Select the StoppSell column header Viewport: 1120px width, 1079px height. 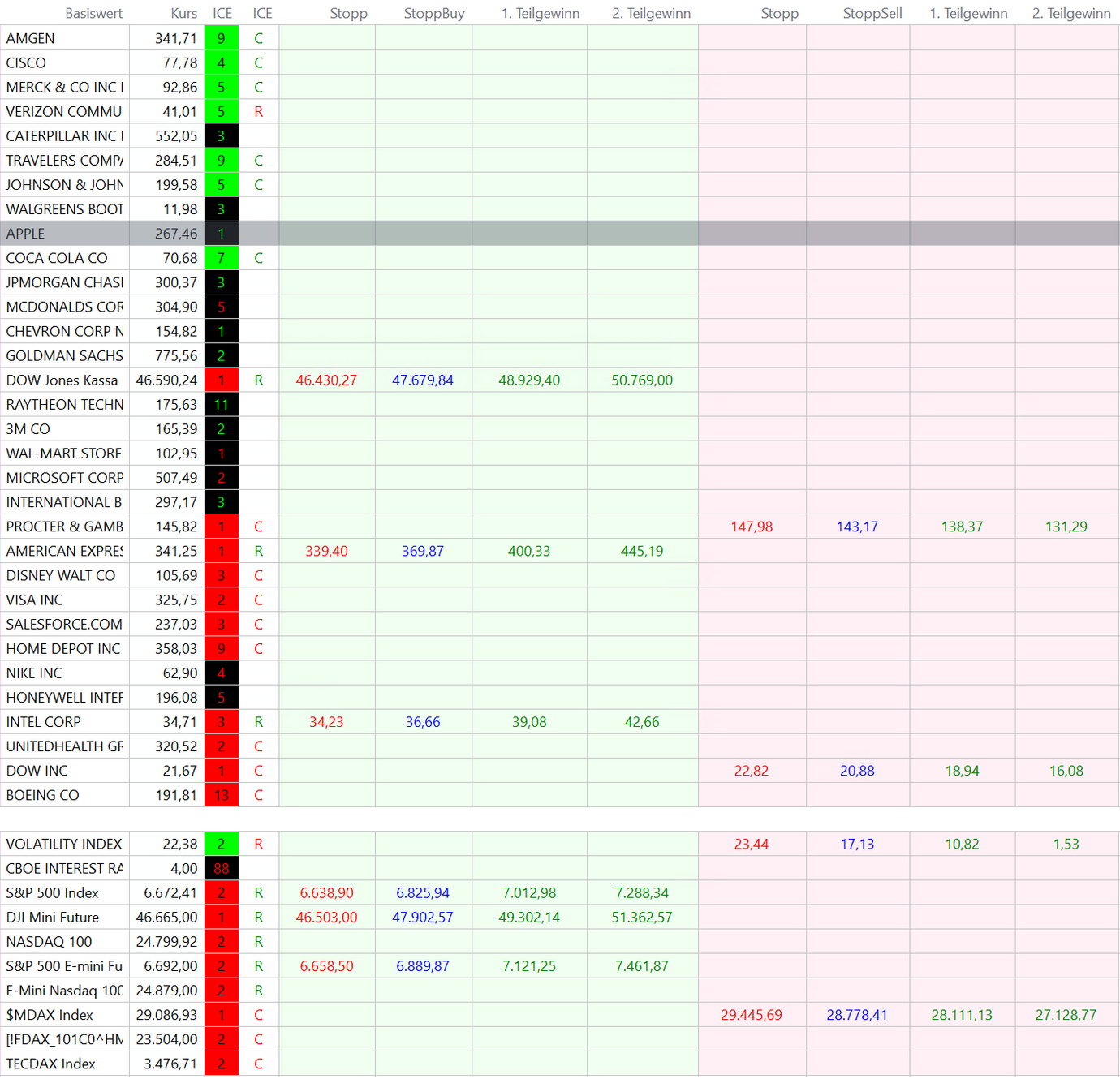pos(872,13)
